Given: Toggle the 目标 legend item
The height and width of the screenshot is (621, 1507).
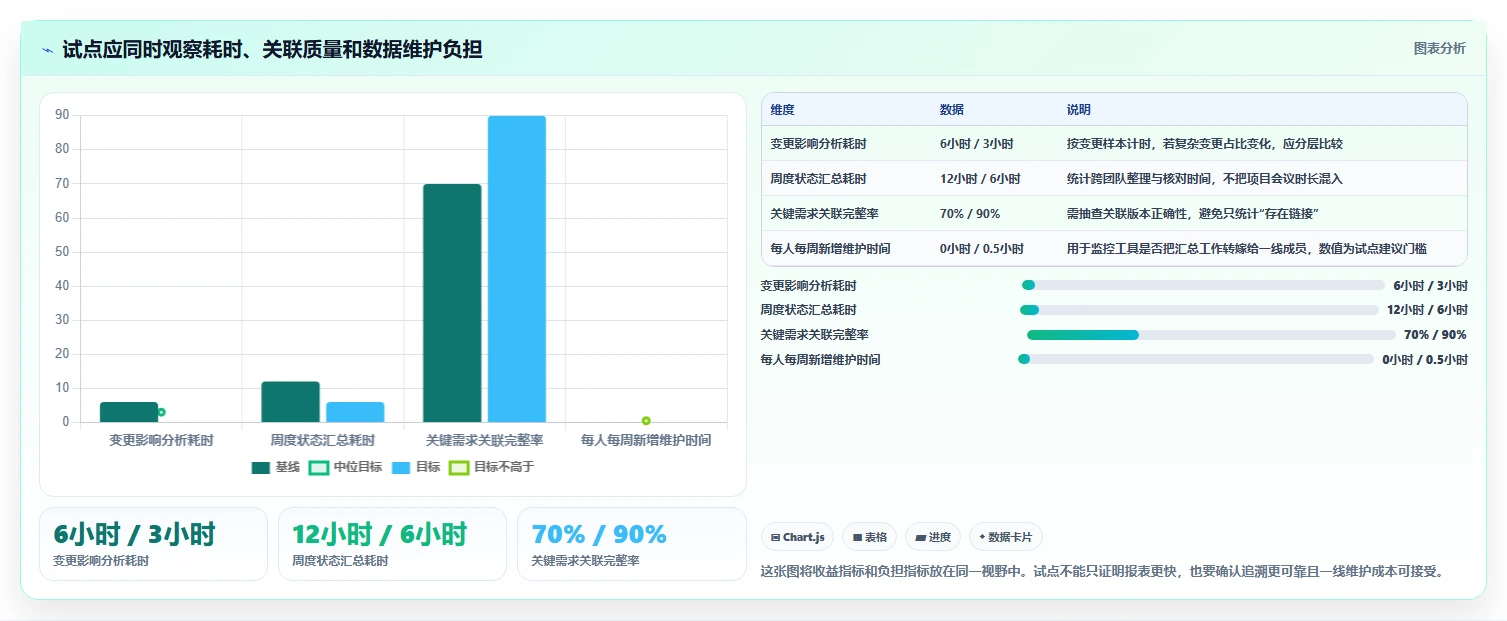Looking at the screenshot, I should pyautogui.click(x=415, y=467).
